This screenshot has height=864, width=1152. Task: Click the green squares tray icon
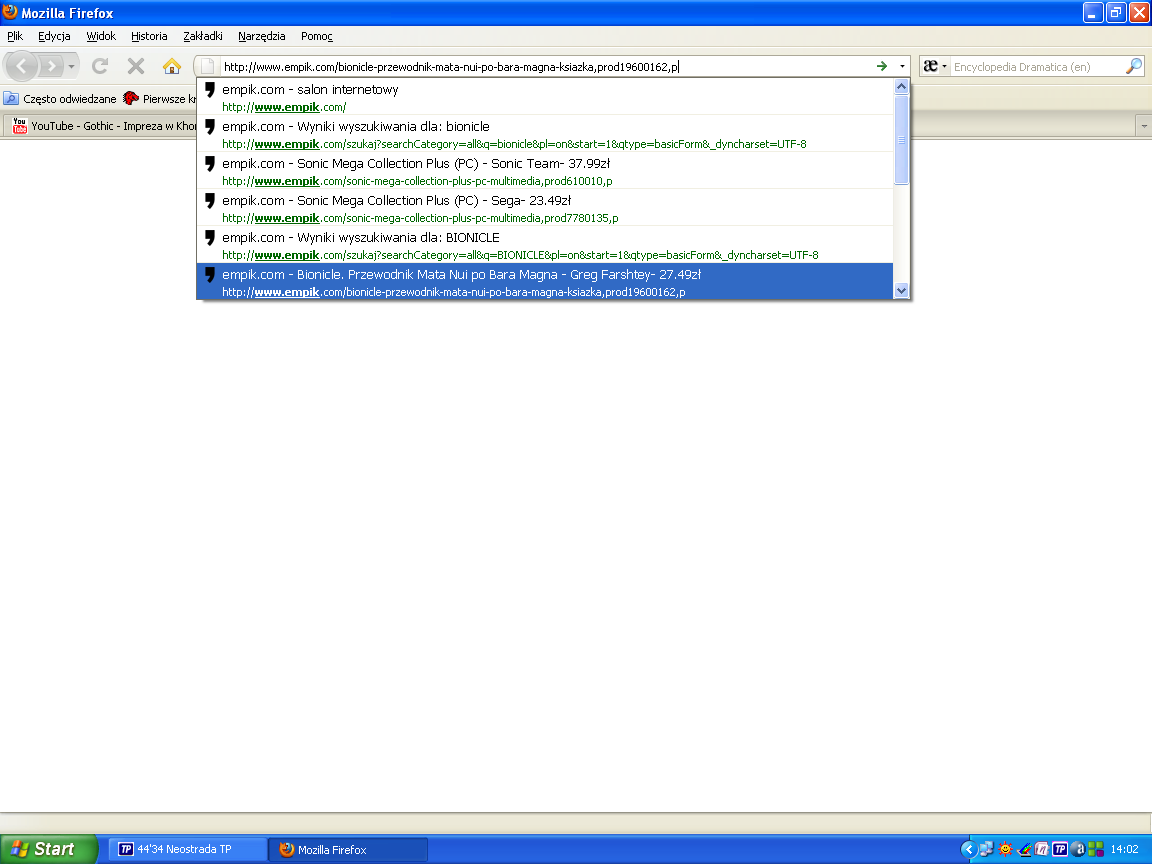tap(1096, 849)
